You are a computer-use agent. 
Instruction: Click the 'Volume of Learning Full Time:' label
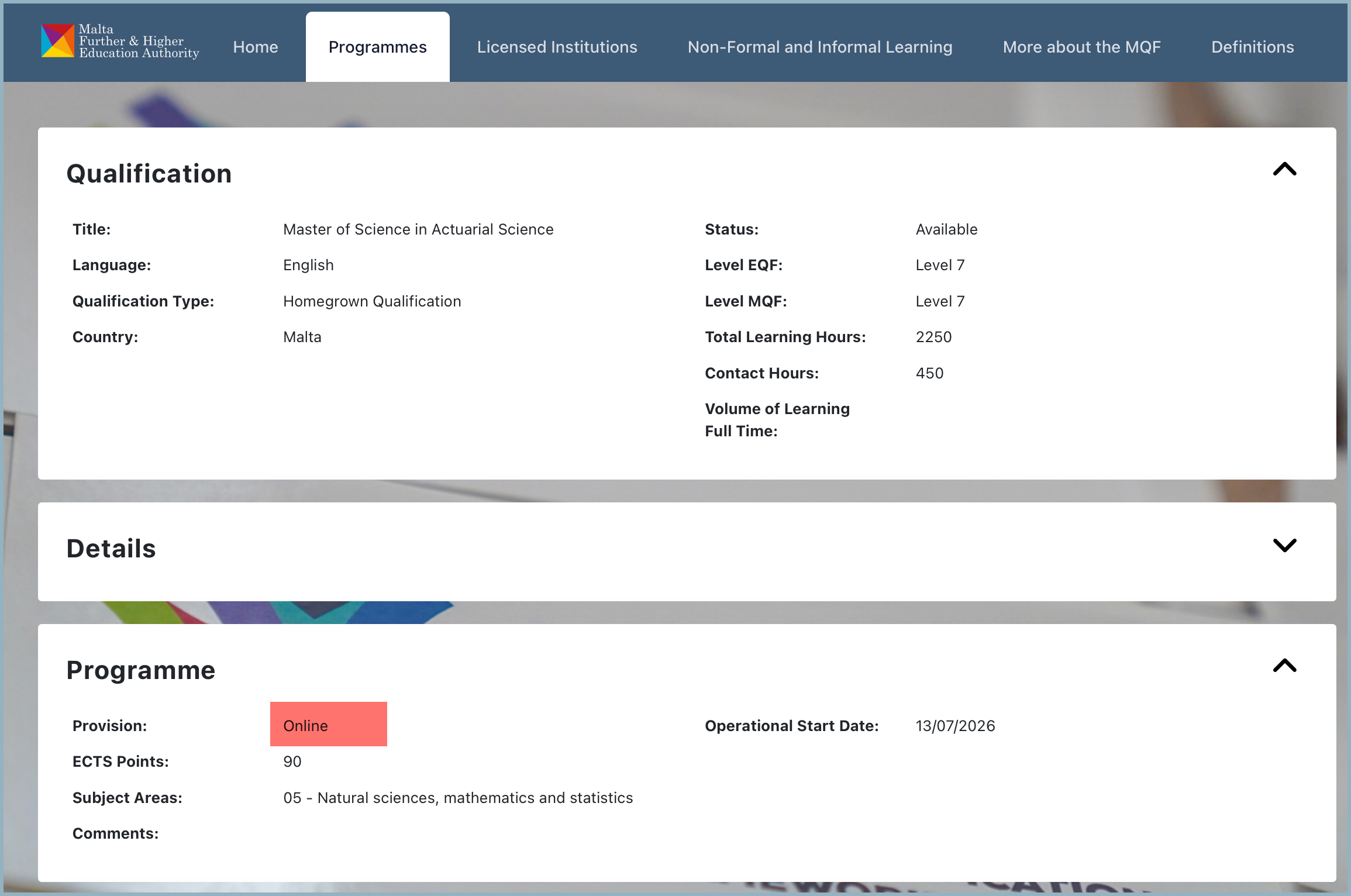point(777,420)
